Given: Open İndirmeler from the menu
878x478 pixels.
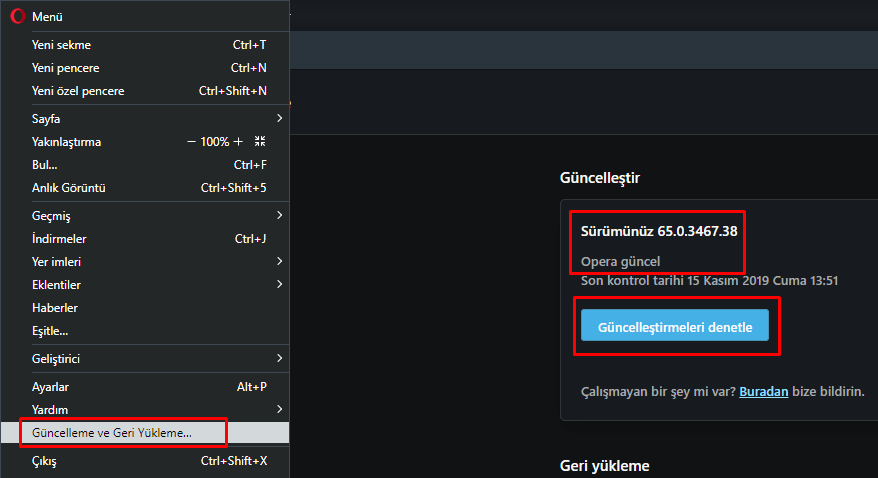Looking at the screenshot, I should (145, 238).
